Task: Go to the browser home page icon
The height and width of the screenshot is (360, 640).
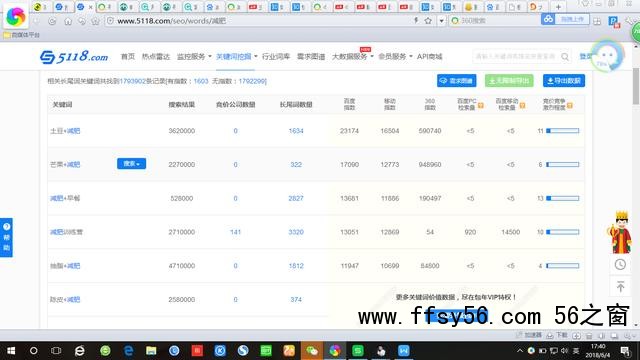Action: 68,21
